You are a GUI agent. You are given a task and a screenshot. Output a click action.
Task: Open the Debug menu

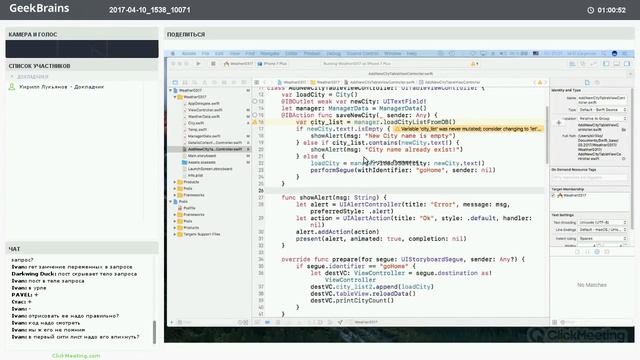click(x=333, y=53)
